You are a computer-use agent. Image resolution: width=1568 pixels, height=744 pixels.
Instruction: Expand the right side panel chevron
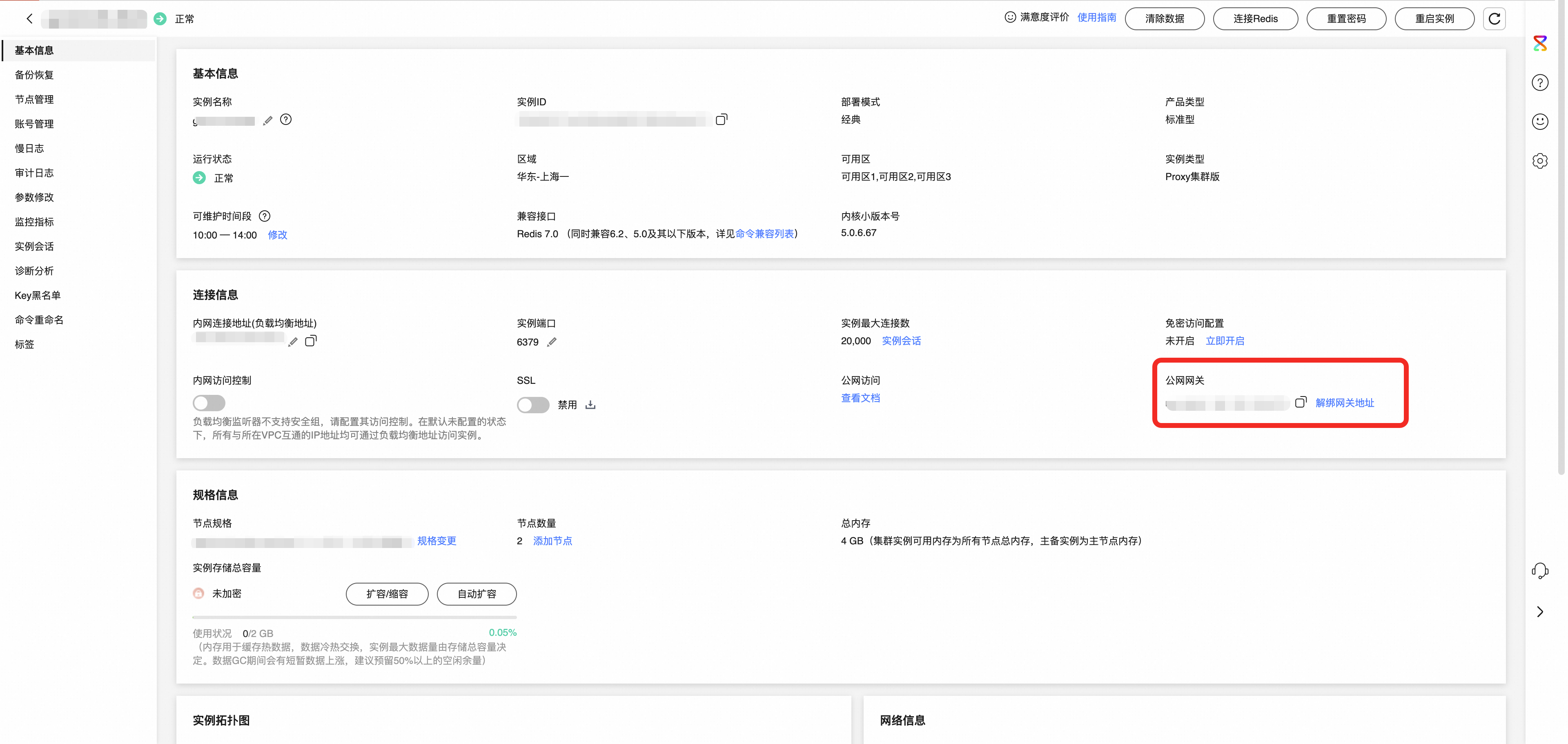[x=1539, y=612]
